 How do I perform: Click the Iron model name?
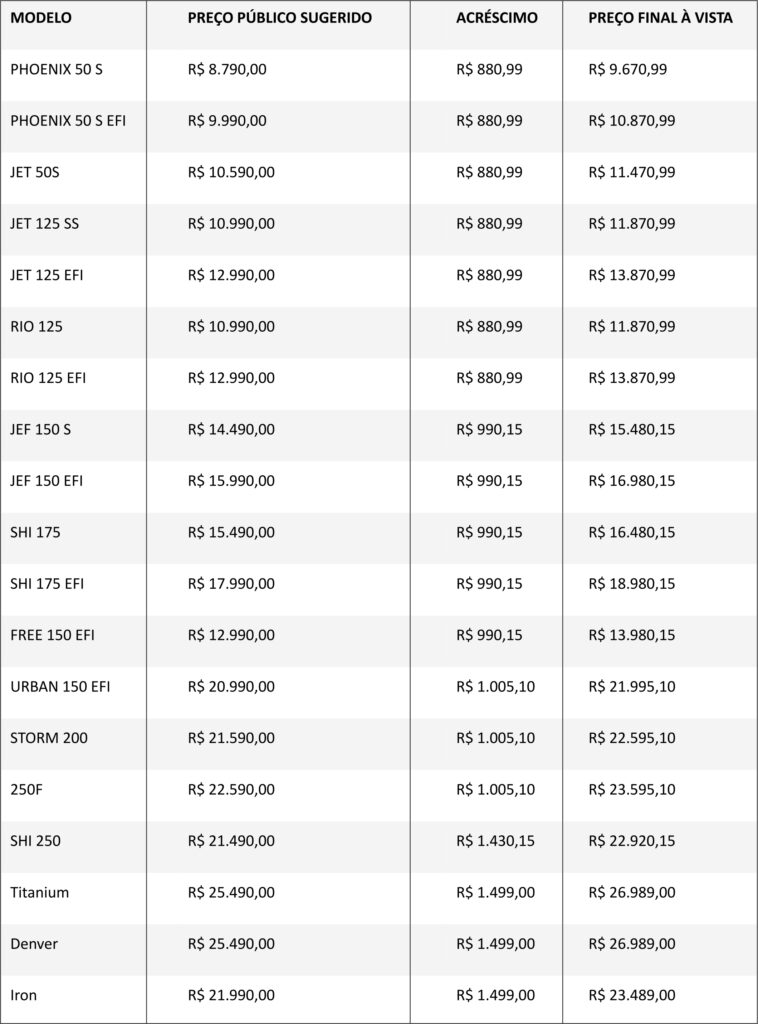pyautogui.click(x=24, y=995)
